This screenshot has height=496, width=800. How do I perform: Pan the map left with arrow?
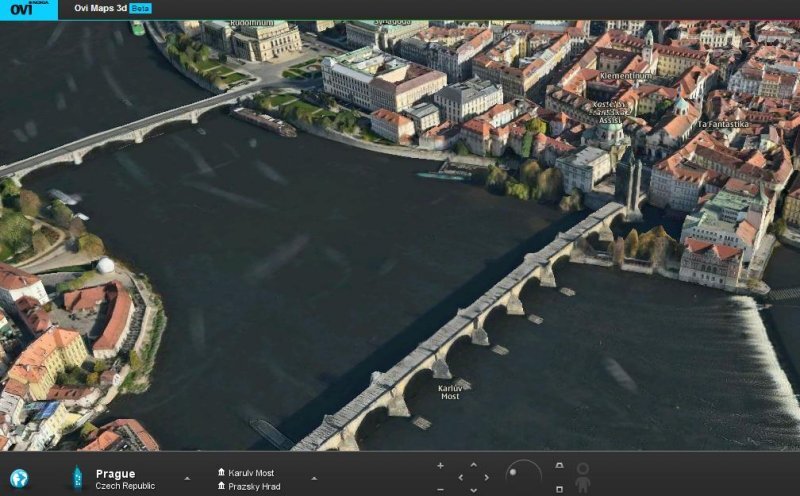click(x=460, y=477)
